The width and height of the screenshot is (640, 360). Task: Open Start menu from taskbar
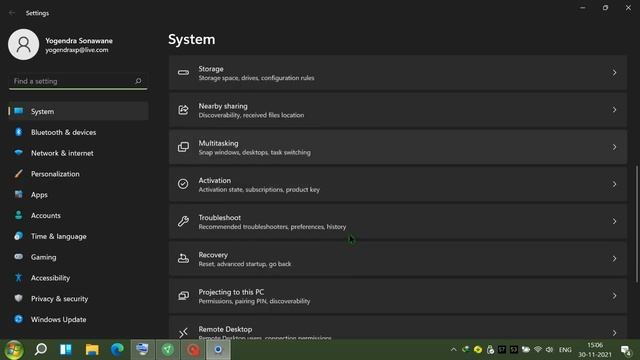[x=14, y=349]
